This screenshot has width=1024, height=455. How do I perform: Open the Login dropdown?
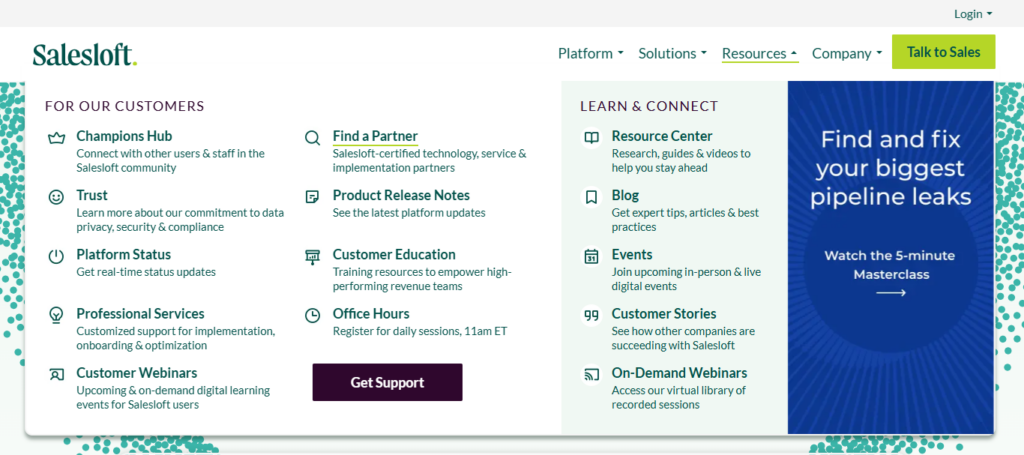973,14
